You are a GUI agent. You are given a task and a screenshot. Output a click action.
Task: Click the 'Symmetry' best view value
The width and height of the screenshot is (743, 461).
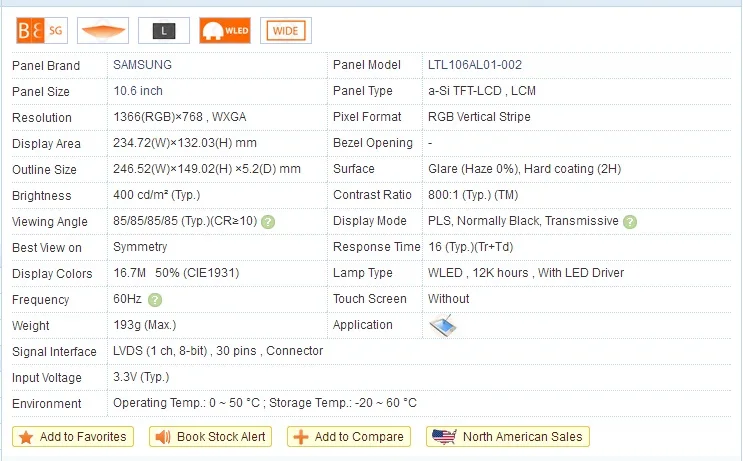[x=140, y=247]
